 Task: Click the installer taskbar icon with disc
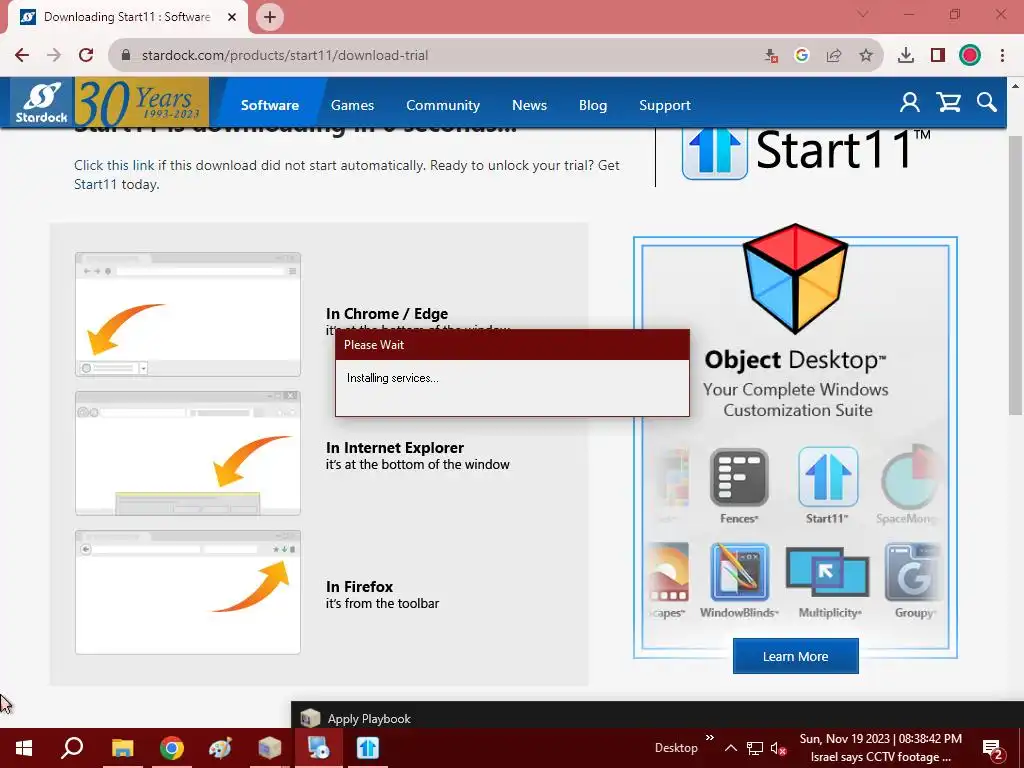319,748
